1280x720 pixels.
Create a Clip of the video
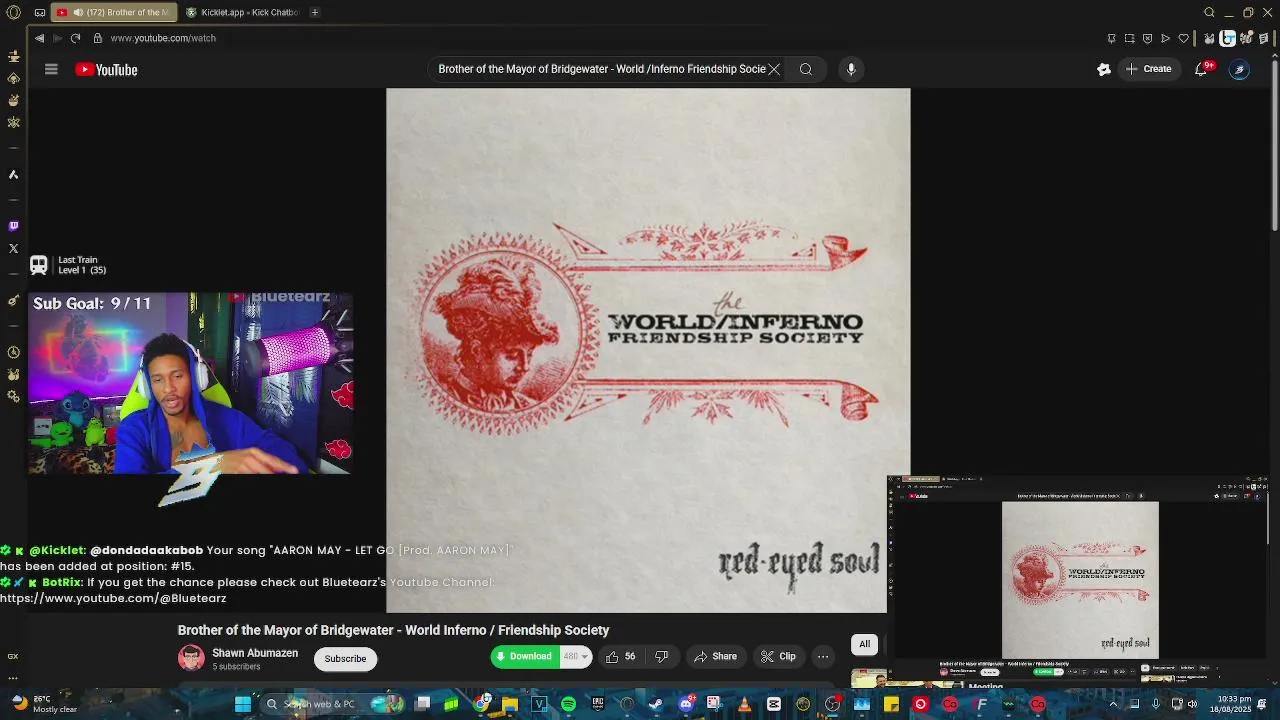click(778, 657)
